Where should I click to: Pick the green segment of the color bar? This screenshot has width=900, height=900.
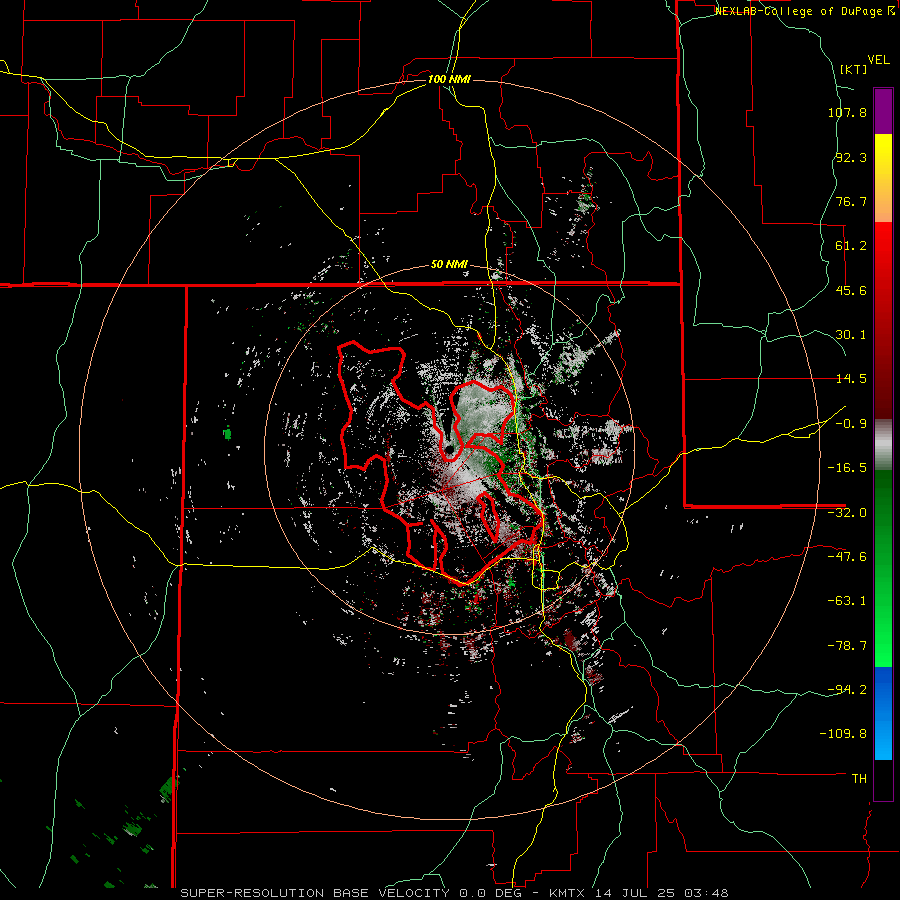click(883, 568)
